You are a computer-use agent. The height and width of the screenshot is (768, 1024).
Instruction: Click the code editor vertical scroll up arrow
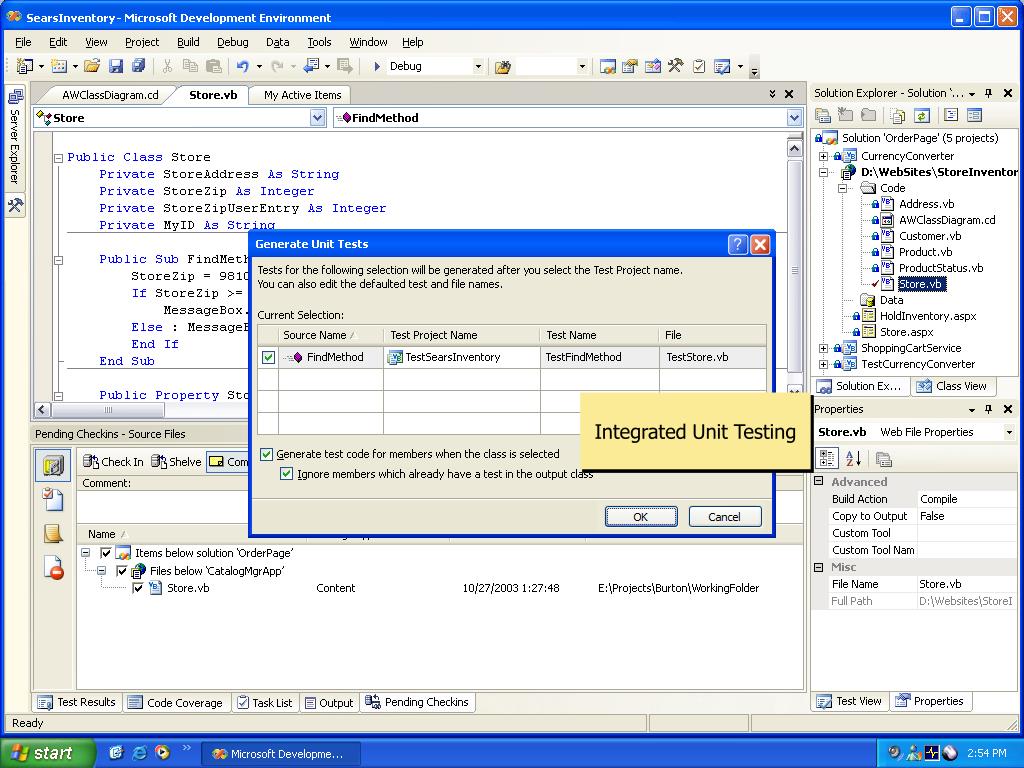[794, 149]
